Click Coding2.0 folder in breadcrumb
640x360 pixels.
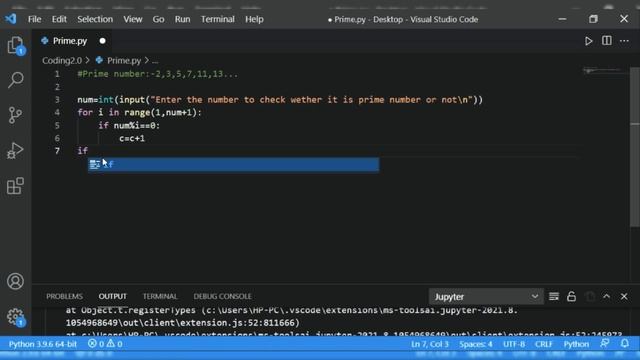tap(62, 60)
